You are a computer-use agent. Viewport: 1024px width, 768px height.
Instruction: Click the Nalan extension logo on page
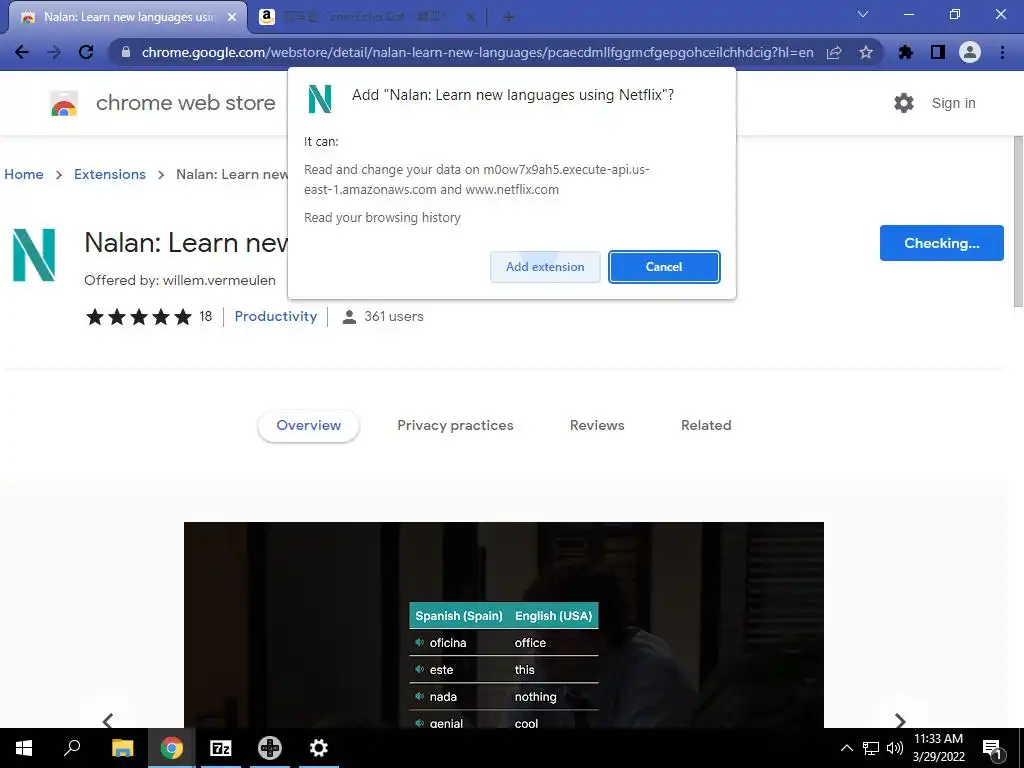pos(34,255)
